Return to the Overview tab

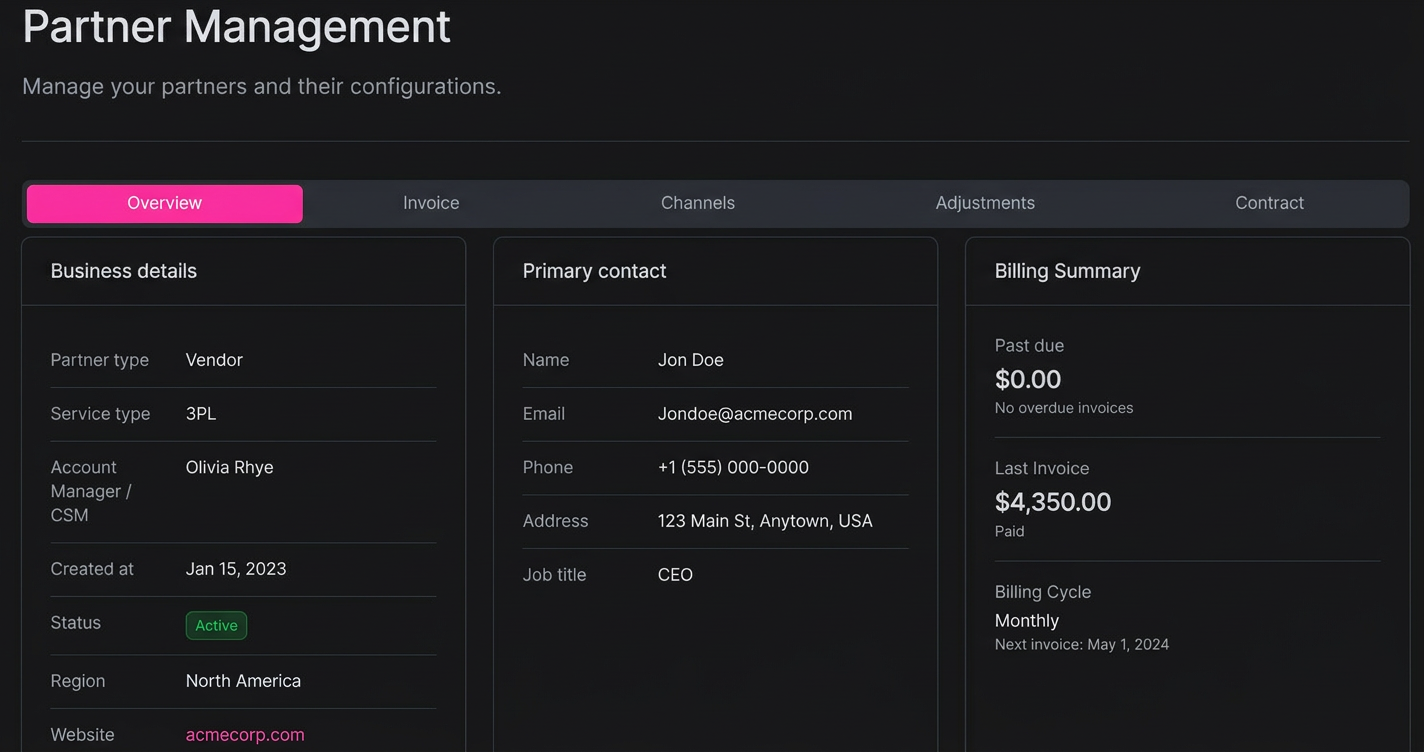pyautogui.click(x=164, y=203)
